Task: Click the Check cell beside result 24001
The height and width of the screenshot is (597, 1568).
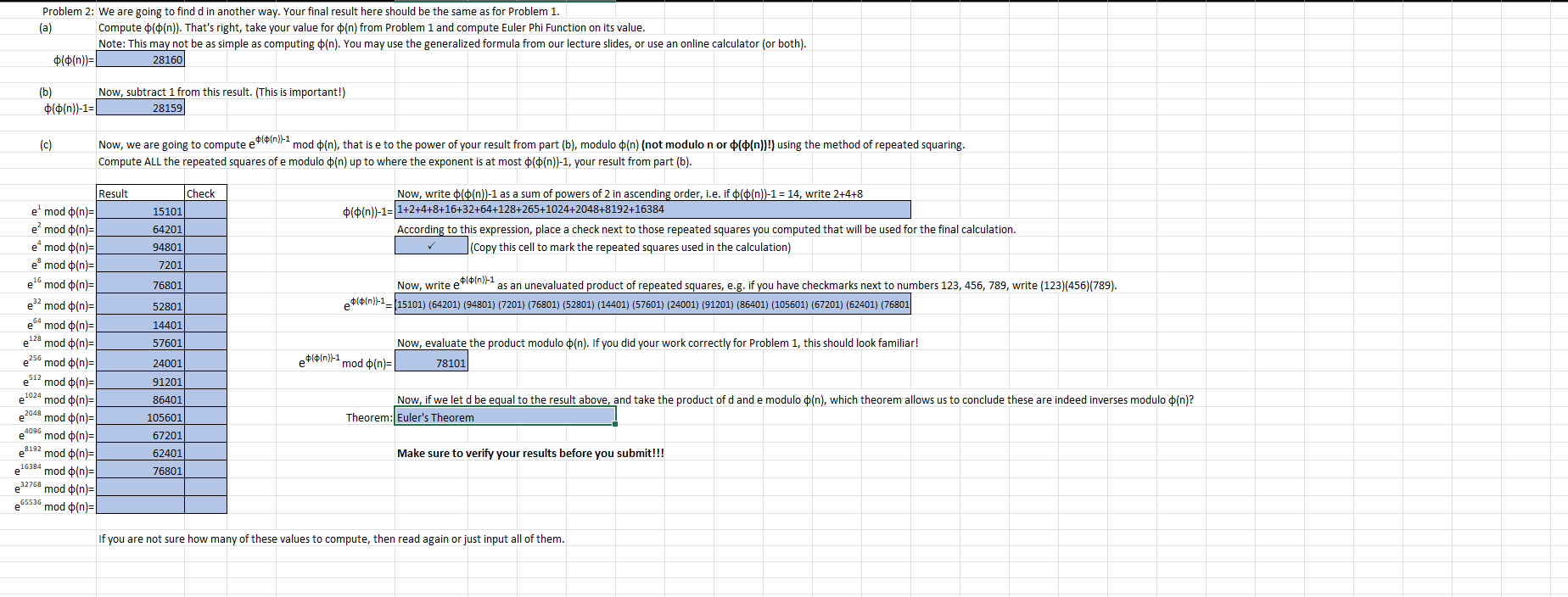Action: point(205,362)
